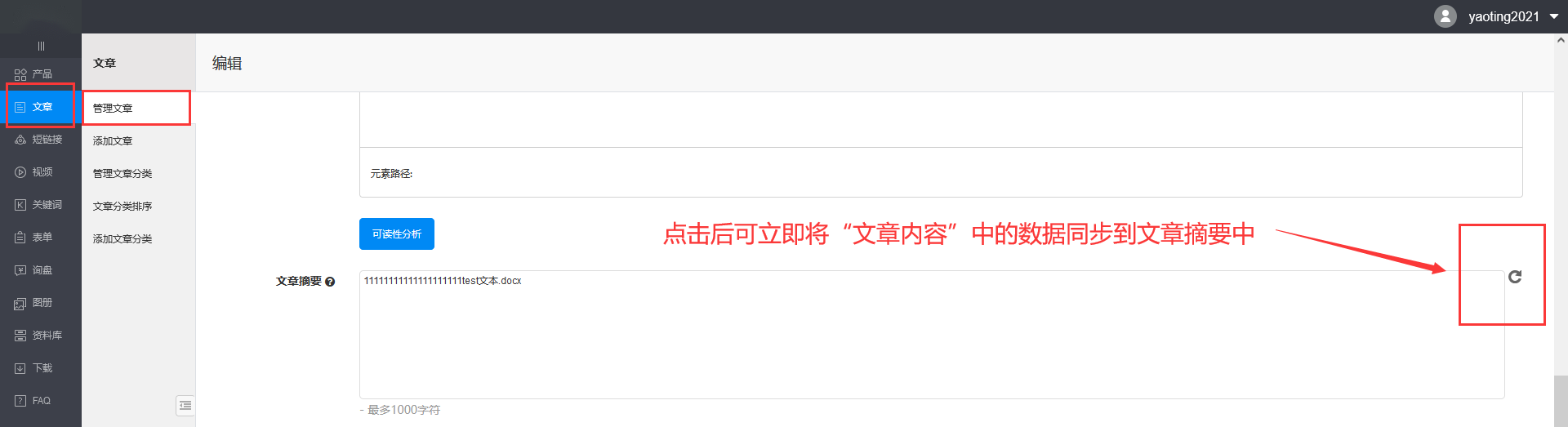Open the 短链接 sidebar section
The width and height of the screenshot is (1568, 427).
point(41,140)
